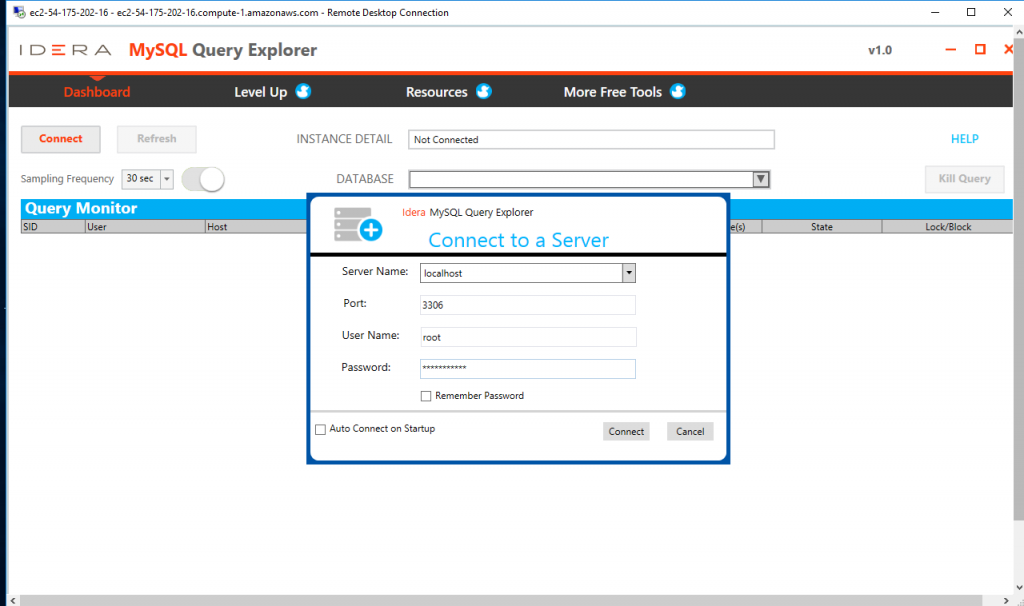Click the IDERA logo
Image resolution: width=1024 pixels, height=606 pixels.
coord(64,49)
